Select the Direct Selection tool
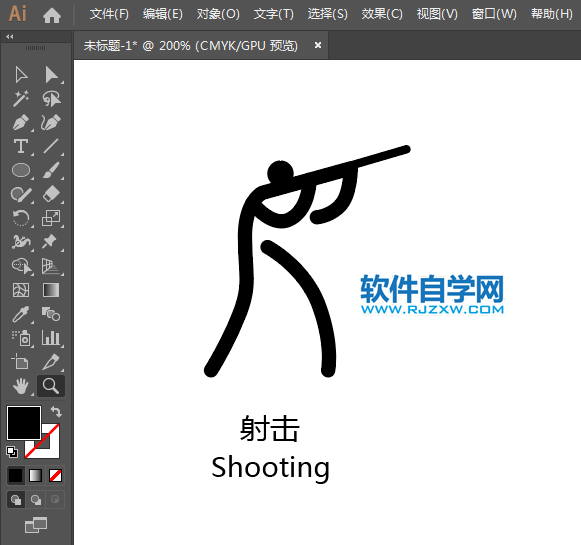This screenshot has width=581, height=545. coord(51,75)
